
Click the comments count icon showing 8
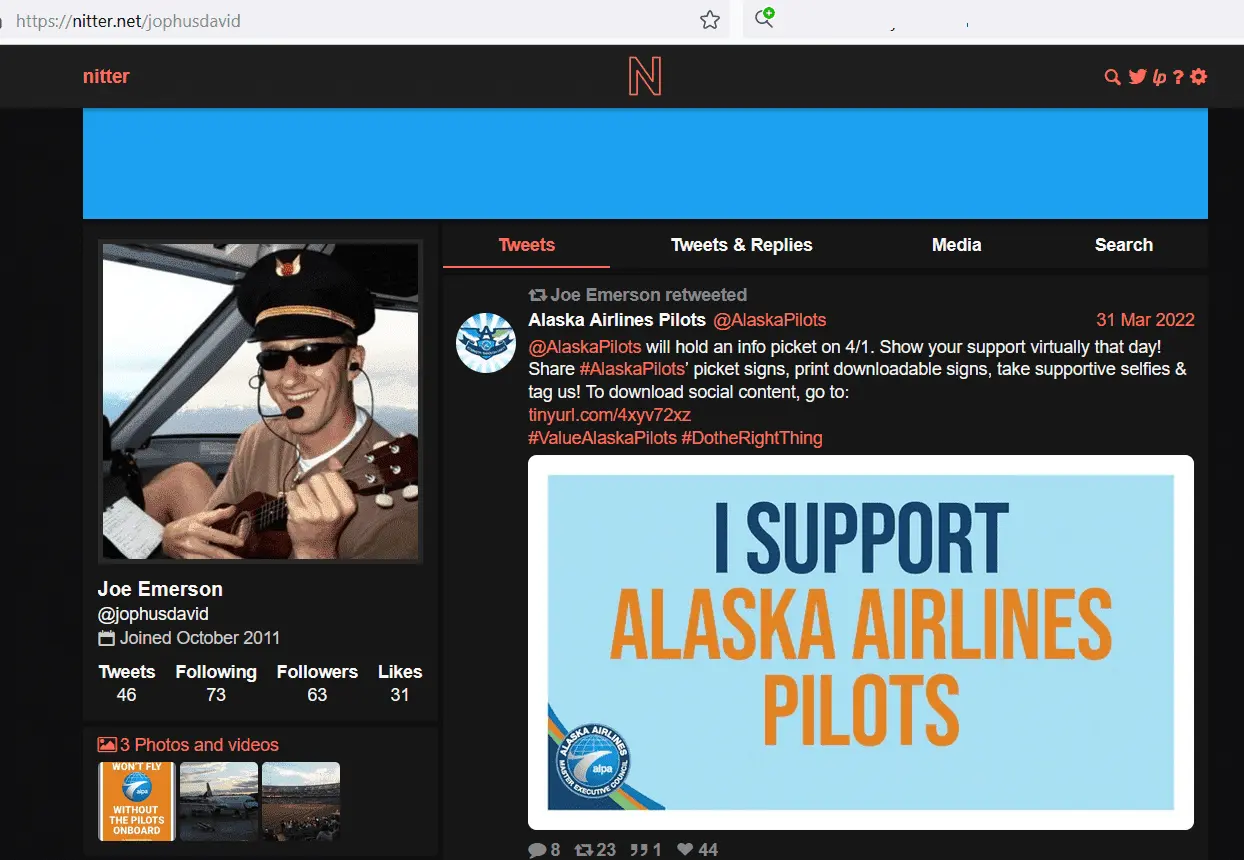pos(537,850)
